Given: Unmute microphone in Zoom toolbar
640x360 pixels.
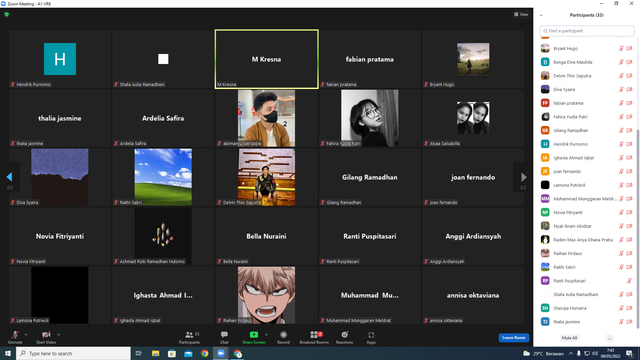Looking at the screenshot, I should click(x=15, y=337).
